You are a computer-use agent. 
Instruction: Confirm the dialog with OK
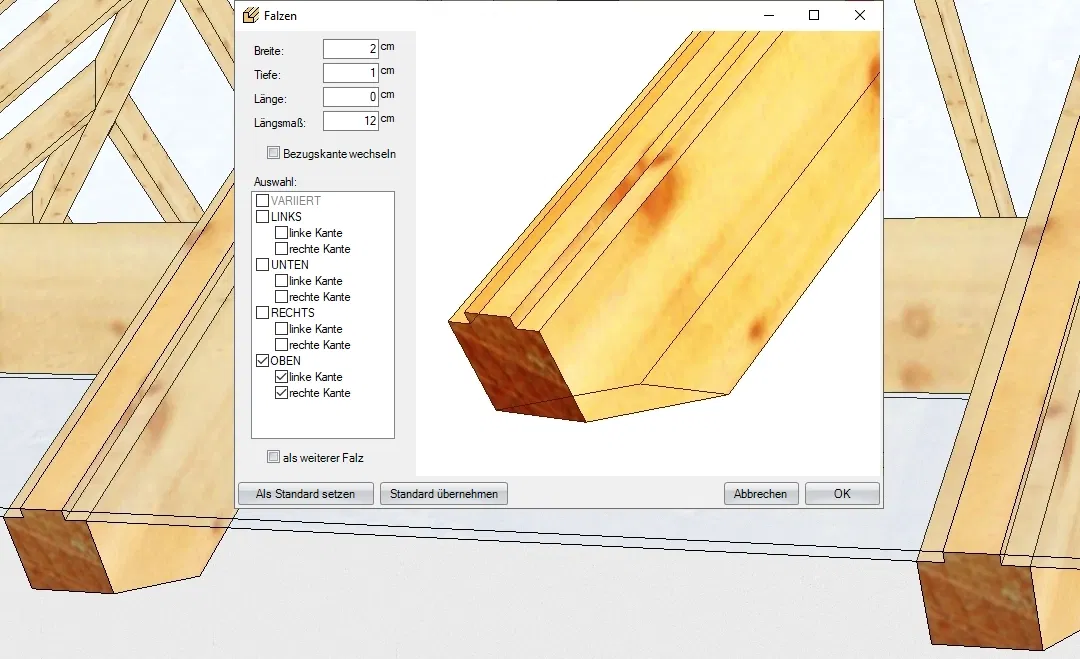tap(842, 494)
